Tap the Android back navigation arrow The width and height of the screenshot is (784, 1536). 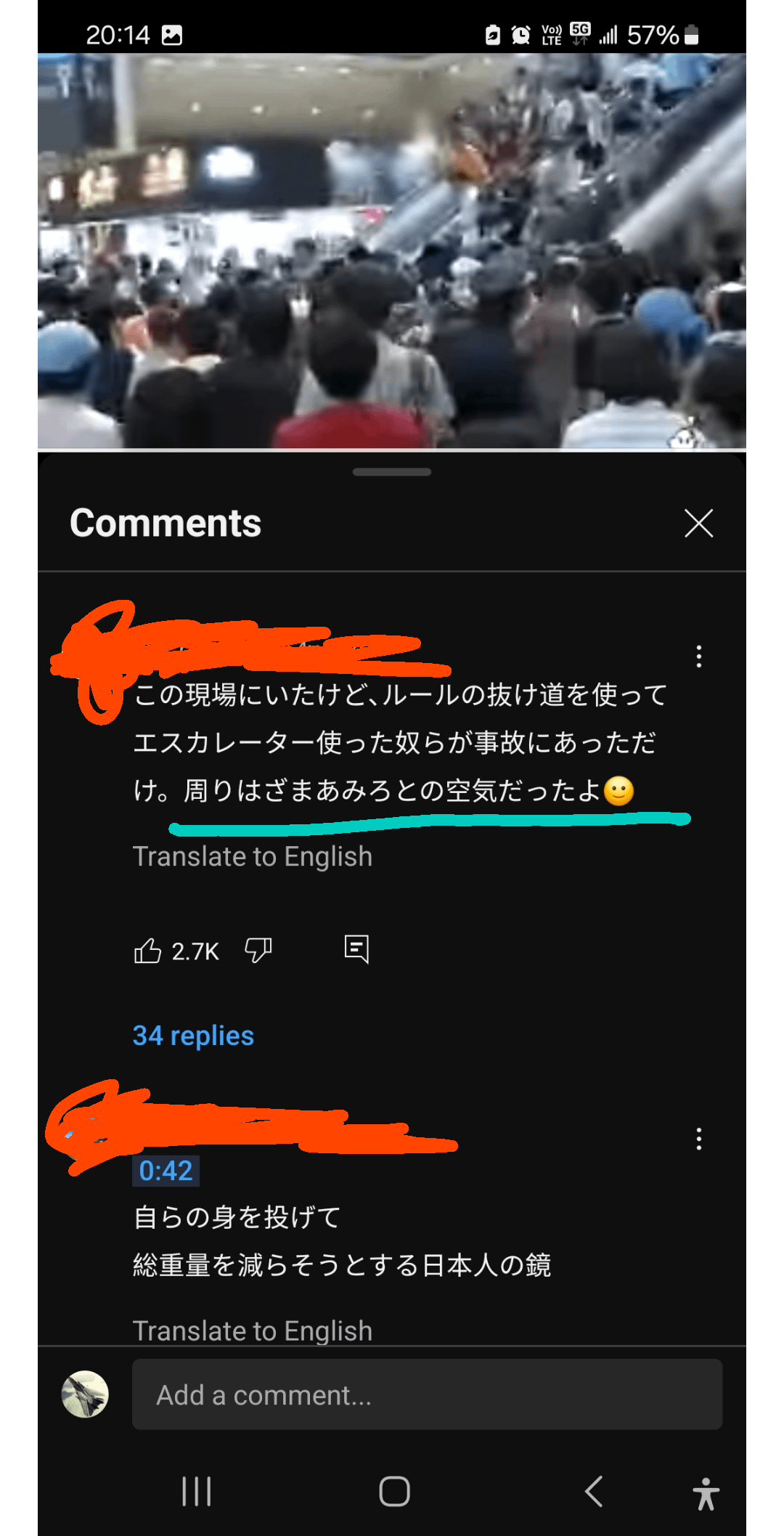[594, 1492]
